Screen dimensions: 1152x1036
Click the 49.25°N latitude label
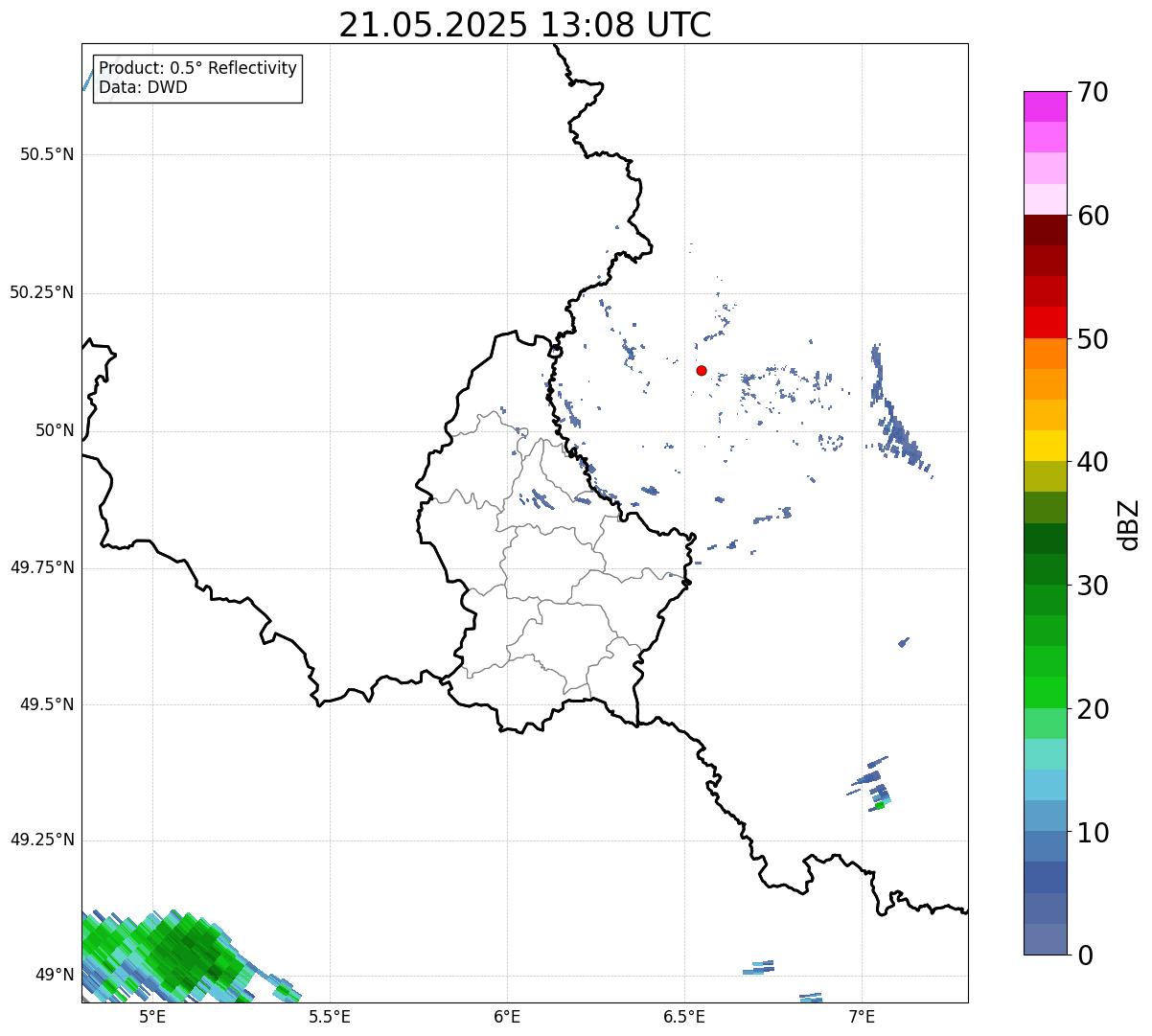(x=42, y=840)
